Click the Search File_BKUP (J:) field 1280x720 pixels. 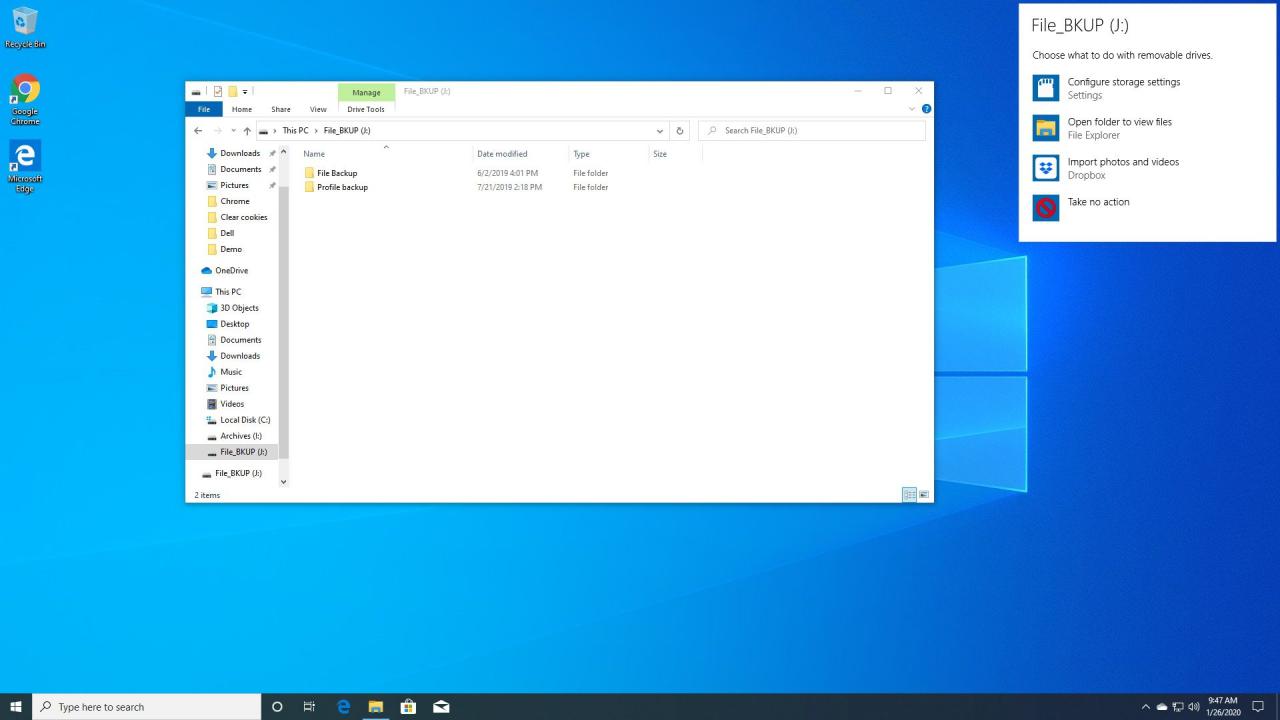pyautogui.click(x=811, y=131)
